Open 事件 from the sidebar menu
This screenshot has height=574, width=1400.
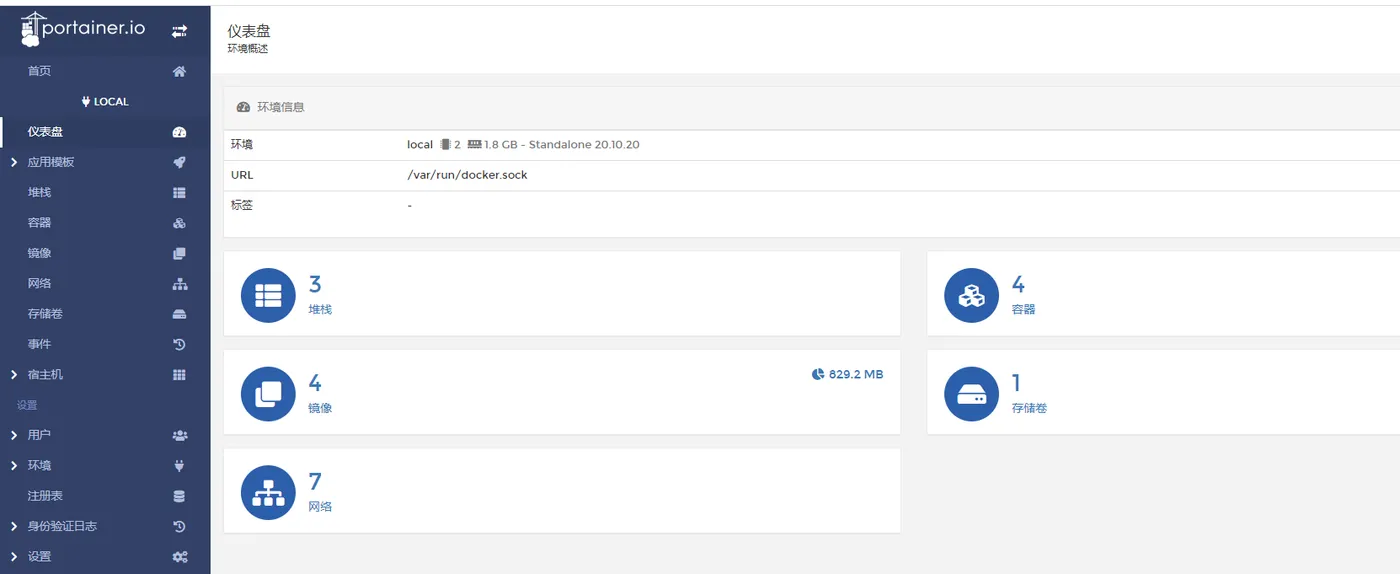pos(39,344)
